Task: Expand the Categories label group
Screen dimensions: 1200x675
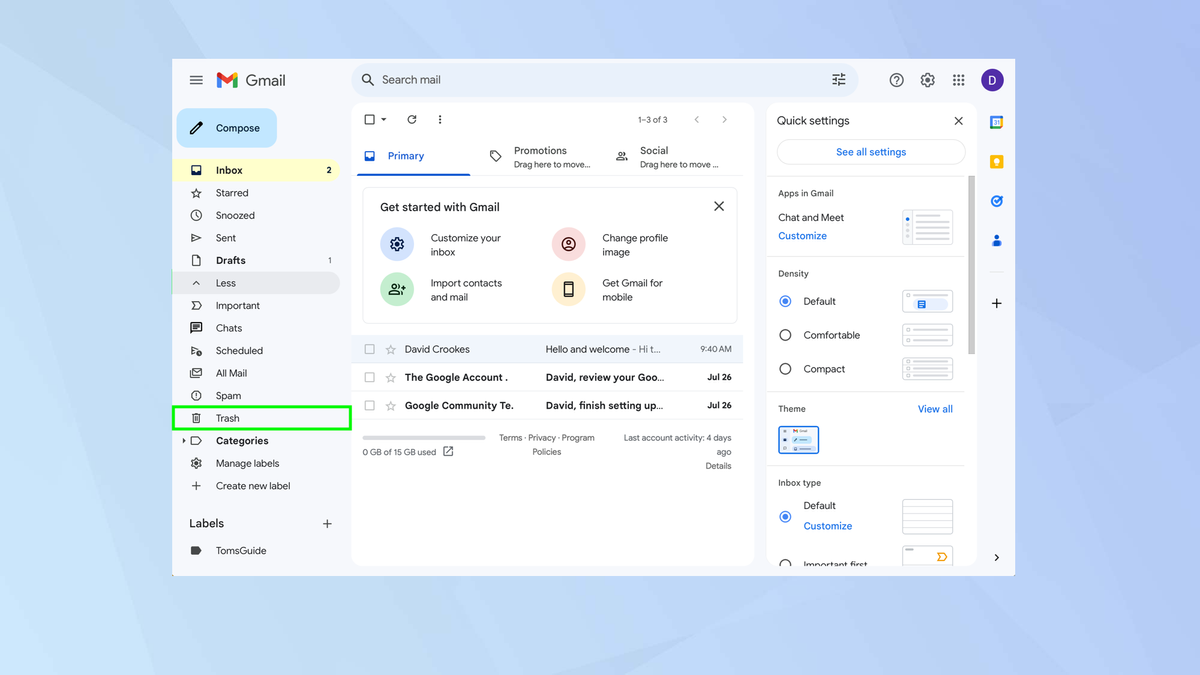Action: tap(184, 440)
